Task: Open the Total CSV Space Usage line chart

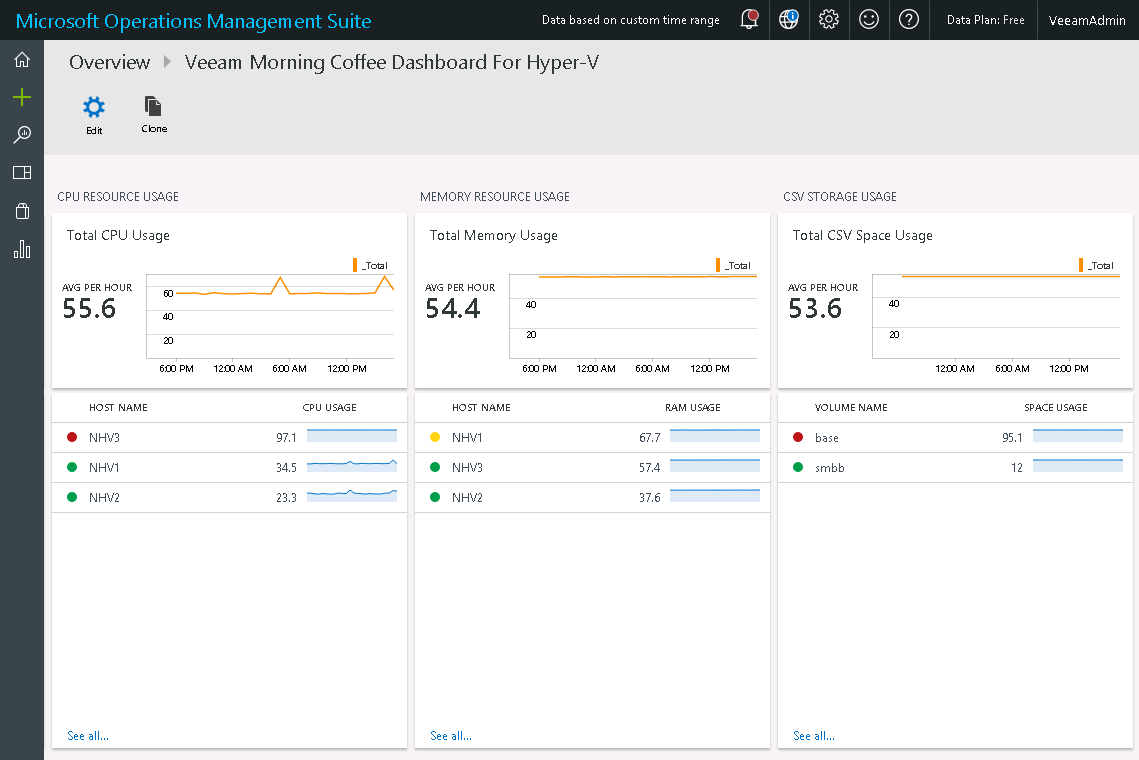Action: (x=996, y=316)
